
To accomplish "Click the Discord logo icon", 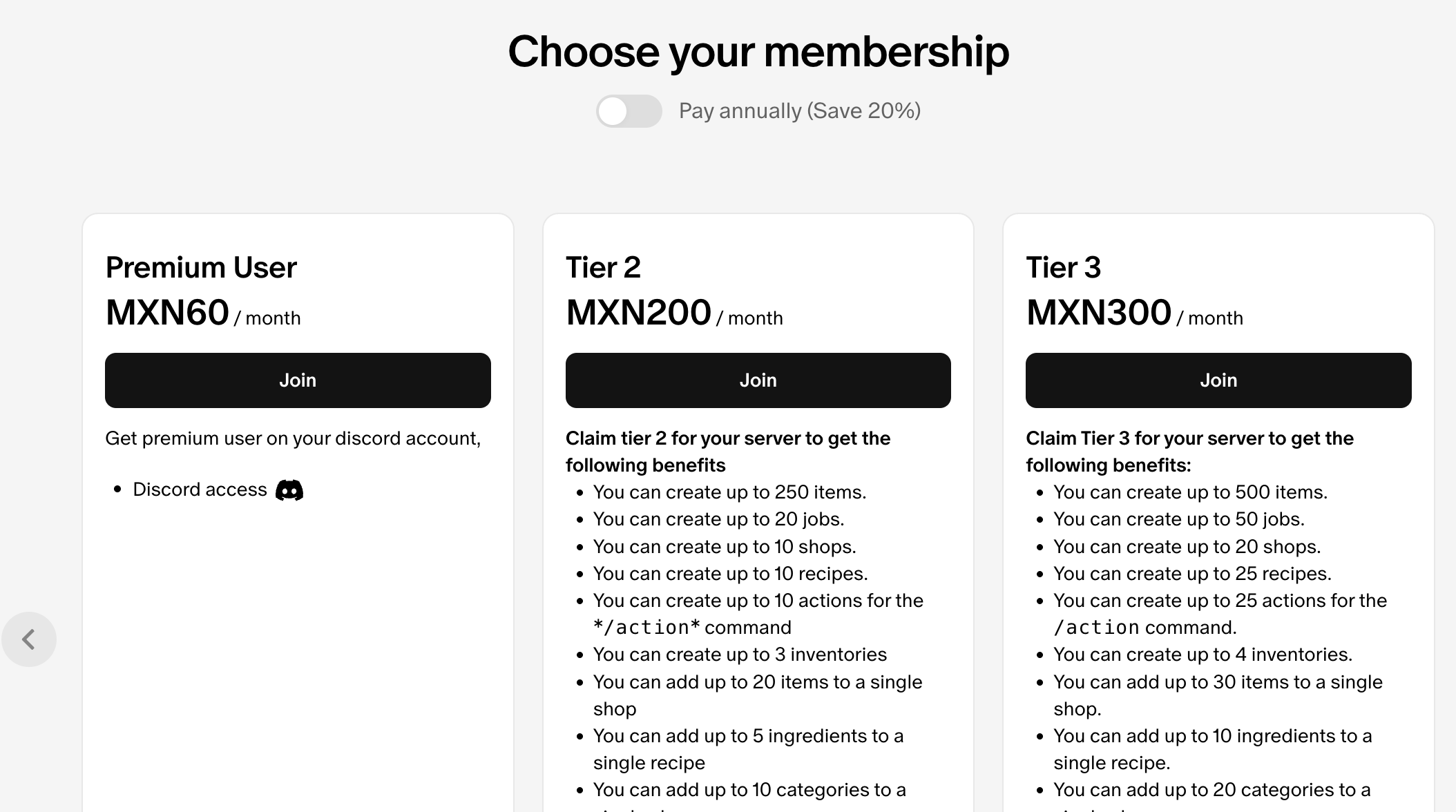I will (289, 490).
